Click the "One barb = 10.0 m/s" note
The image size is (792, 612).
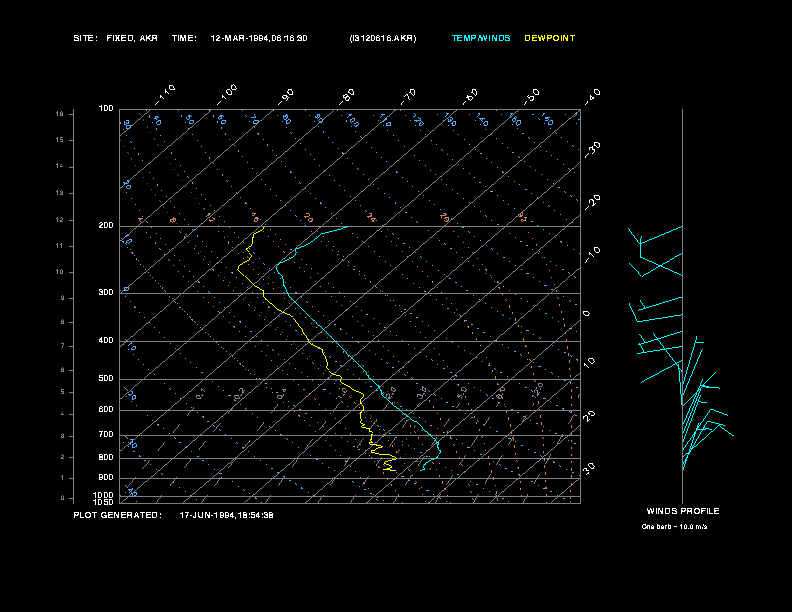[x=674, y=527]
